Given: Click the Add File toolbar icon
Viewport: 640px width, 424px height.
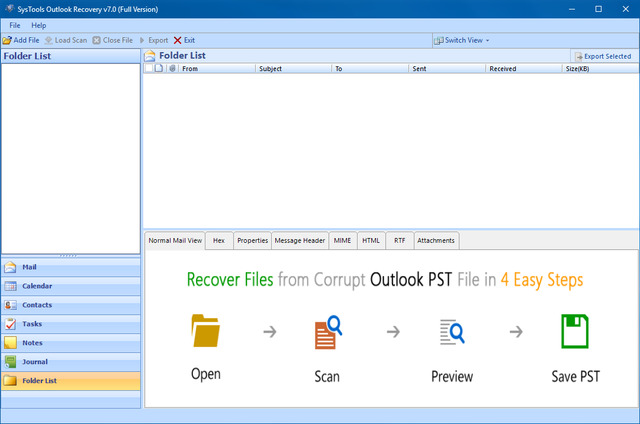Looking at the screenshot, I should click(6, 40).
